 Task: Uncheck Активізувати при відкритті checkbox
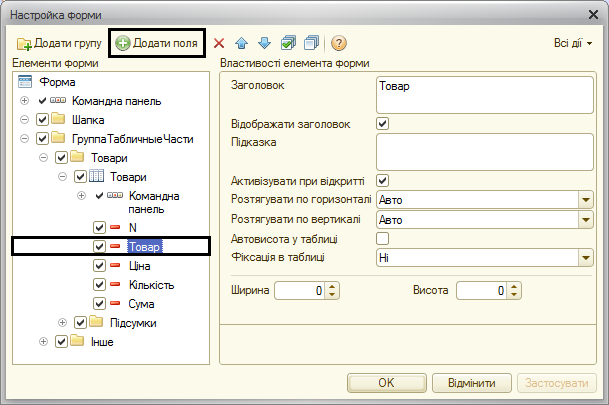pyautogui.click(x=383, y=181)
